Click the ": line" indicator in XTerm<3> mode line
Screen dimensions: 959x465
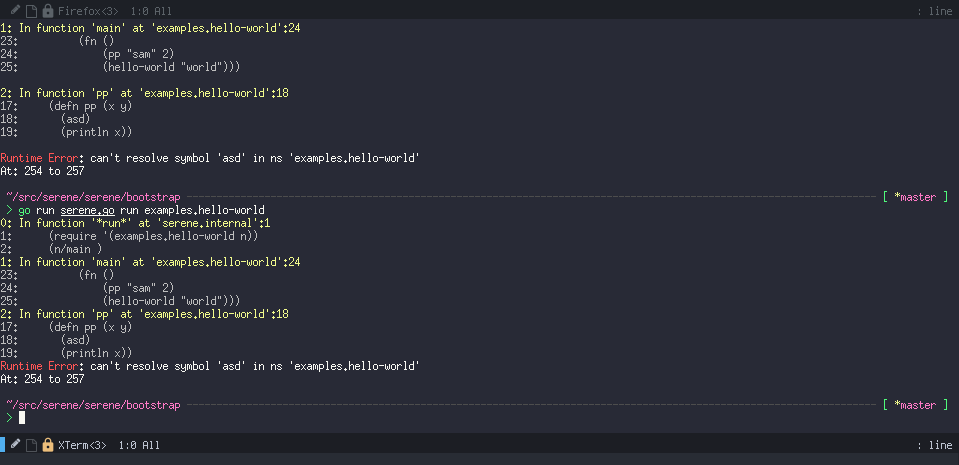[935, 445]
